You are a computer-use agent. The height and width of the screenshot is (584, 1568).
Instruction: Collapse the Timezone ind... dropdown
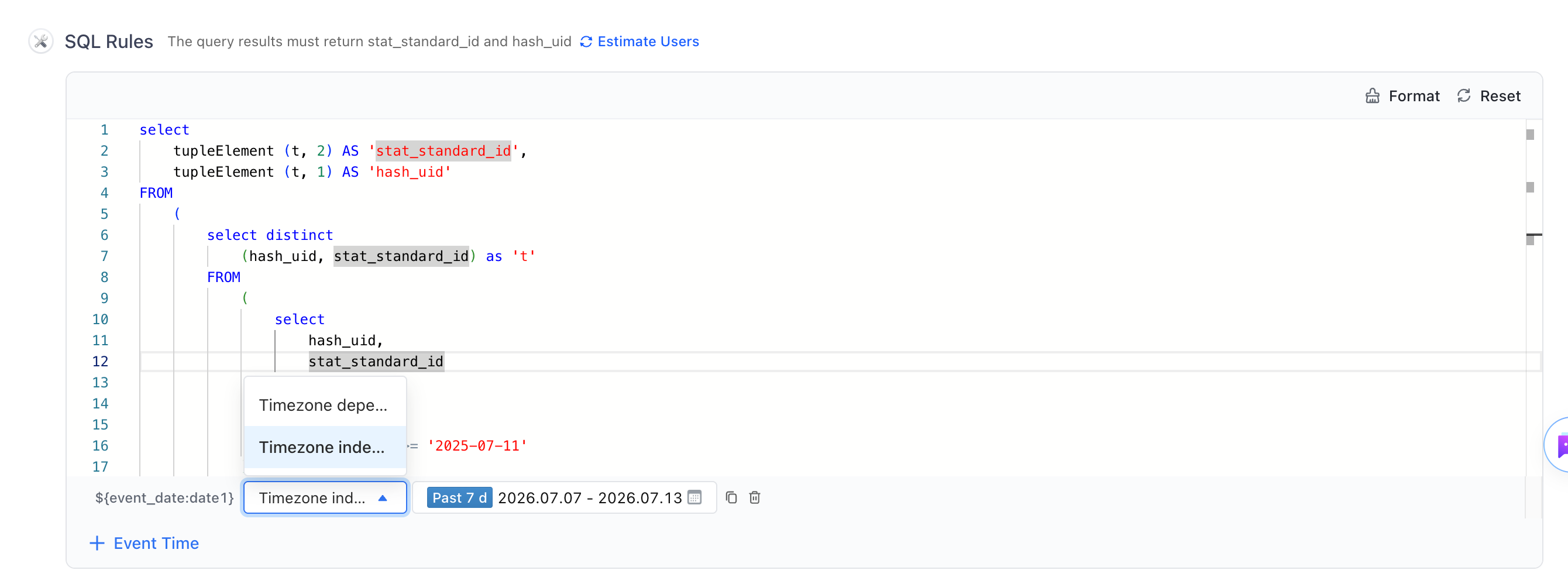coord(325,497)
